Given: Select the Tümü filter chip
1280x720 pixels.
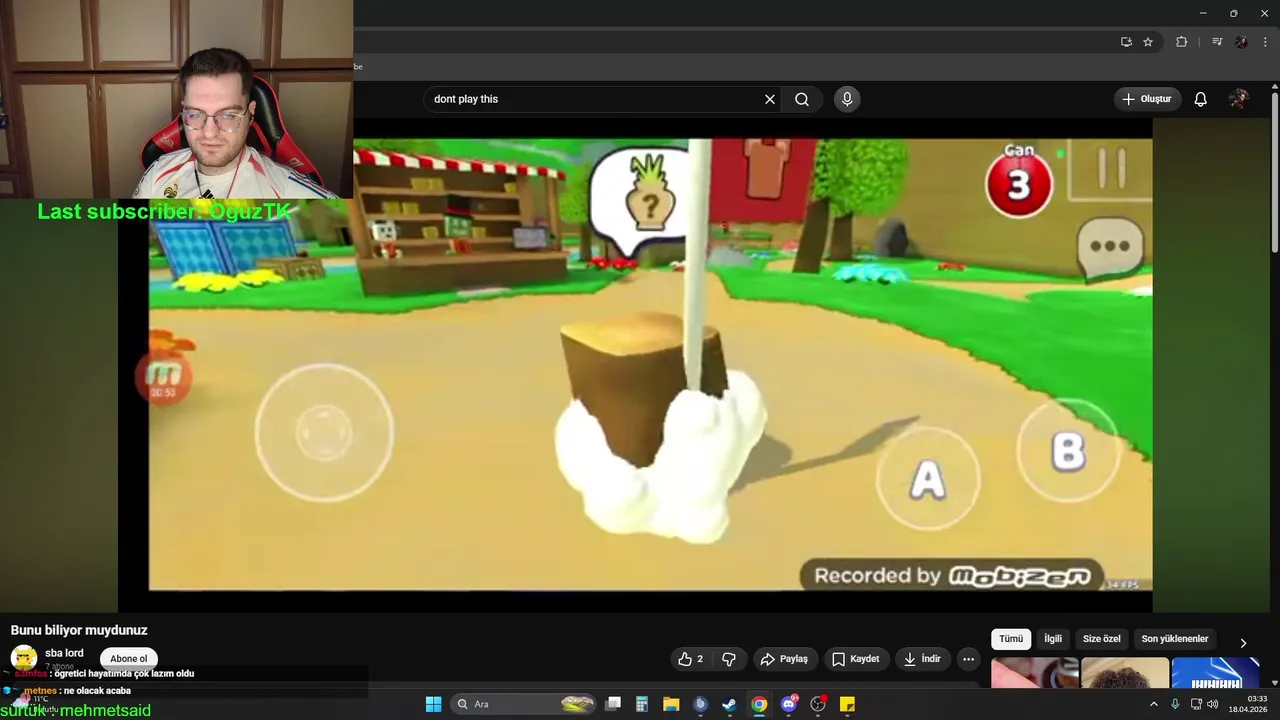Looking at the screenshot, I should (1011, 639).
